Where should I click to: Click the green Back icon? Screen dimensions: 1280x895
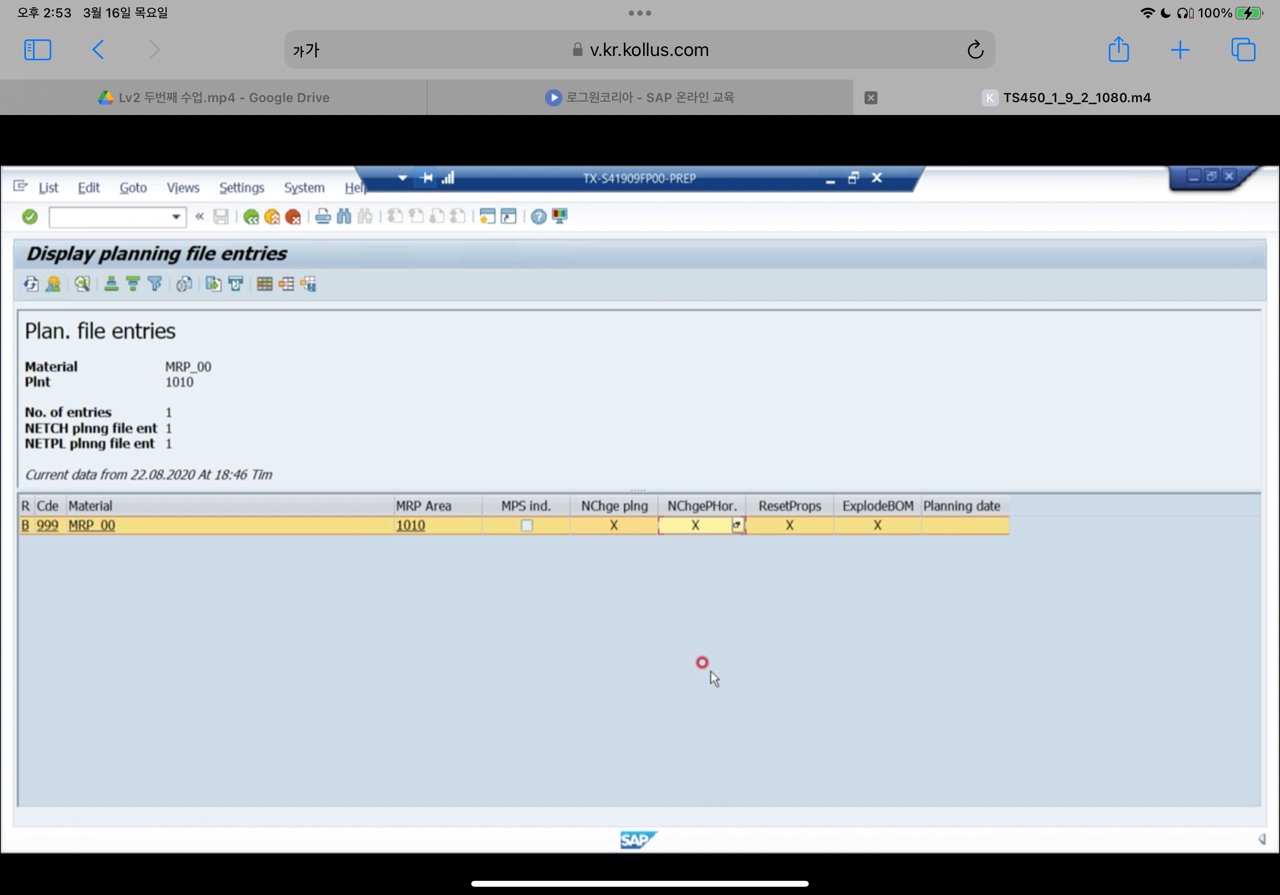tap(251, 217)
